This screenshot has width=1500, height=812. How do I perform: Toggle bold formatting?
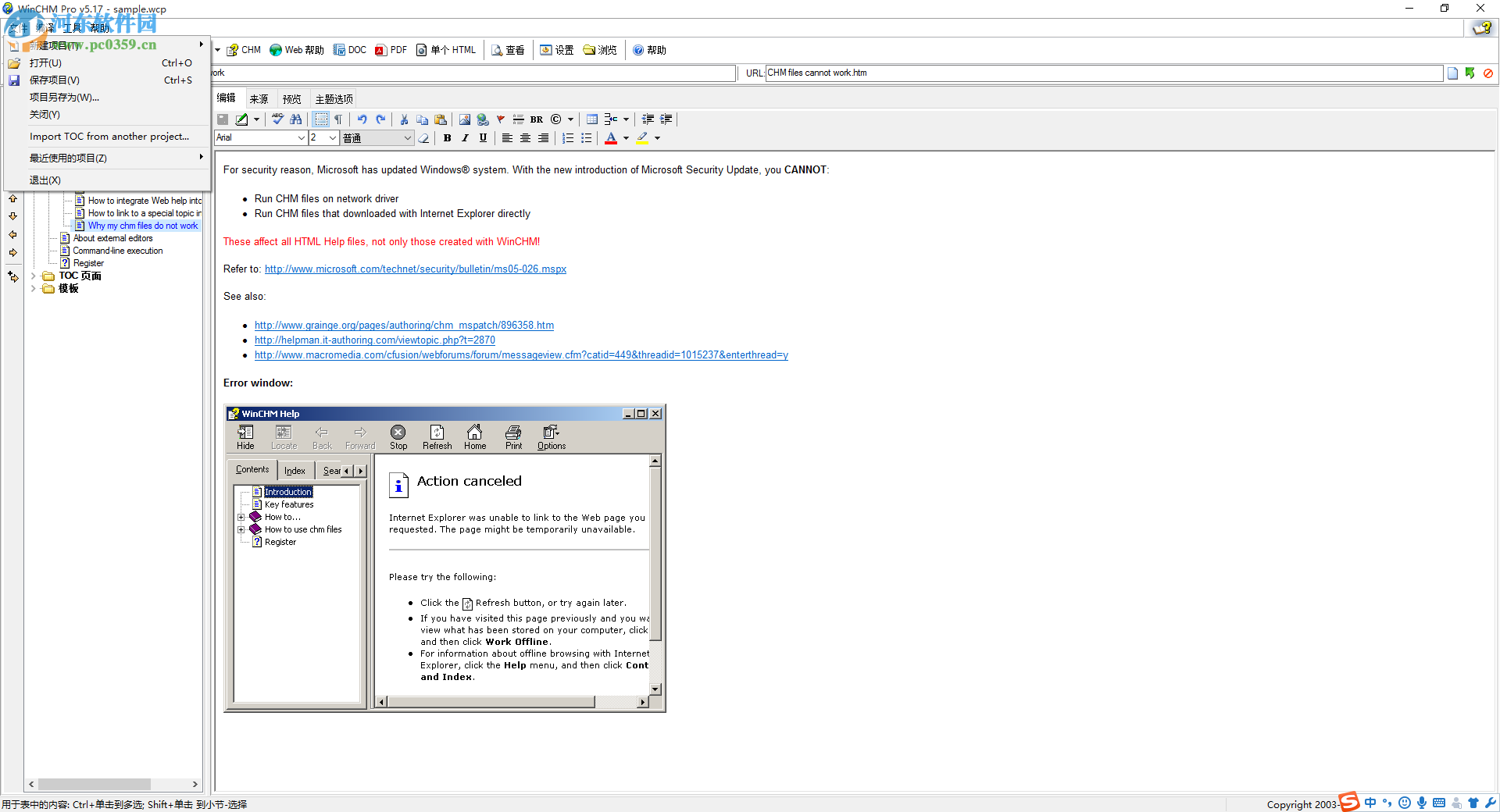447,138
